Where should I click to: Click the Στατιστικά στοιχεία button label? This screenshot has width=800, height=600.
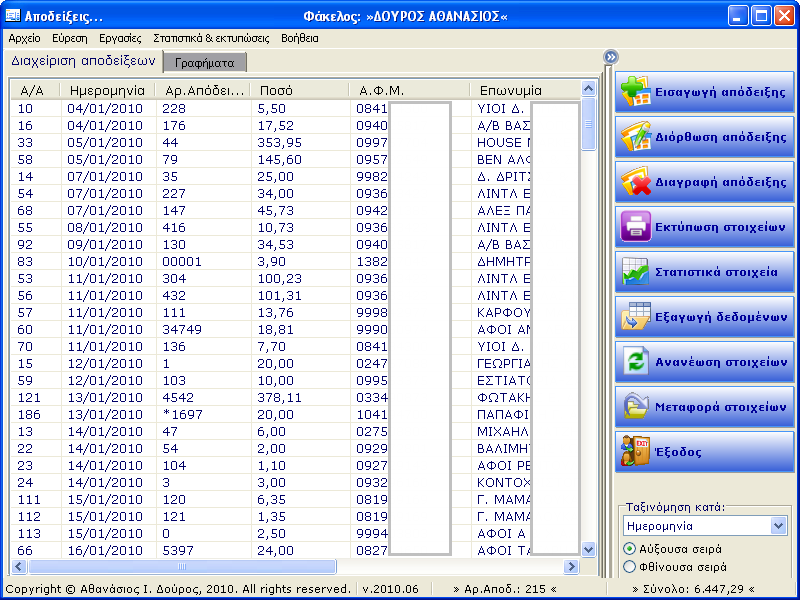(716, 272)
